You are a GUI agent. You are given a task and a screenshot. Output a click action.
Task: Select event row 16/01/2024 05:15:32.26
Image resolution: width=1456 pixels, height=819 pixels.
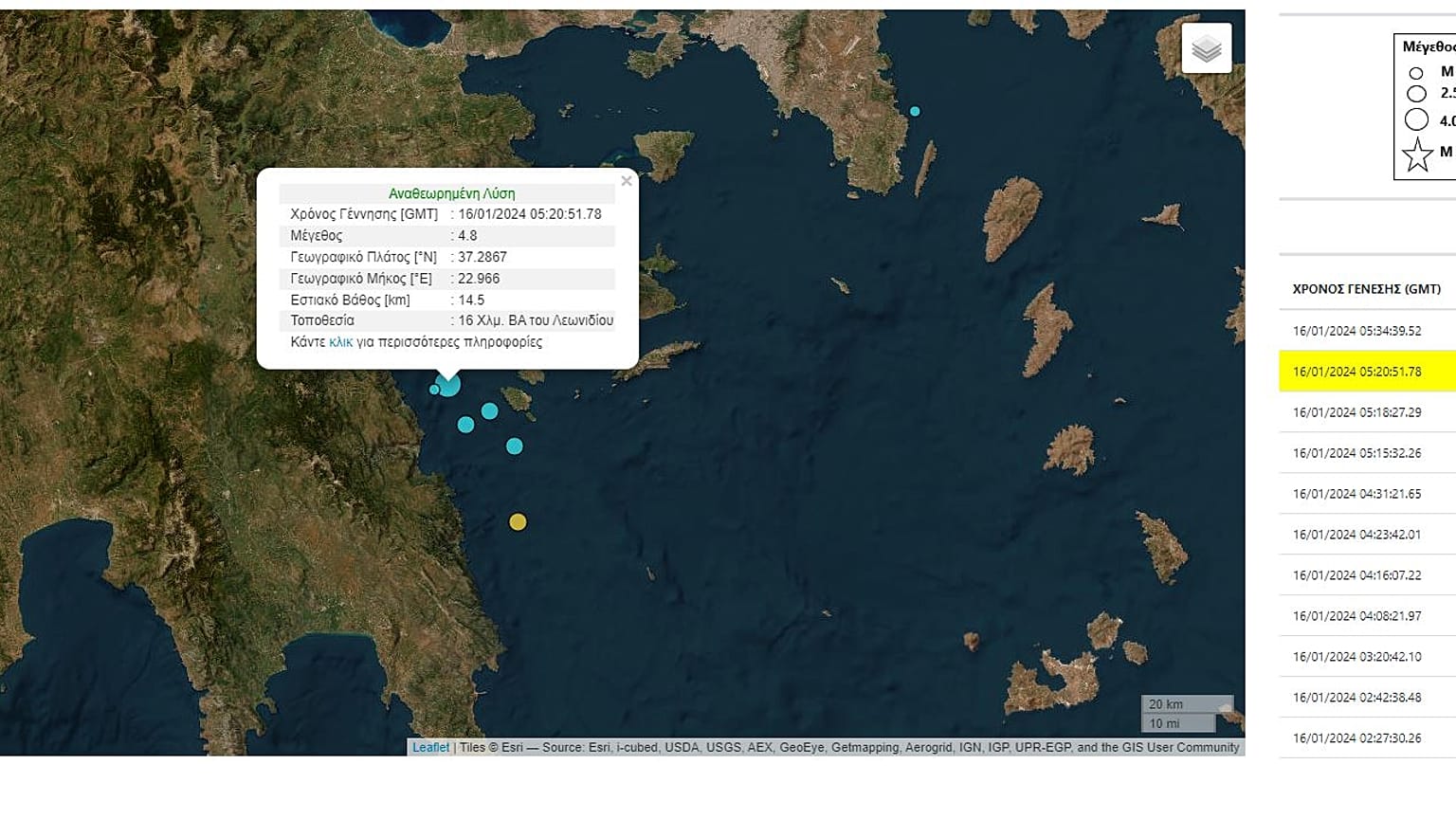[1367, 453]
